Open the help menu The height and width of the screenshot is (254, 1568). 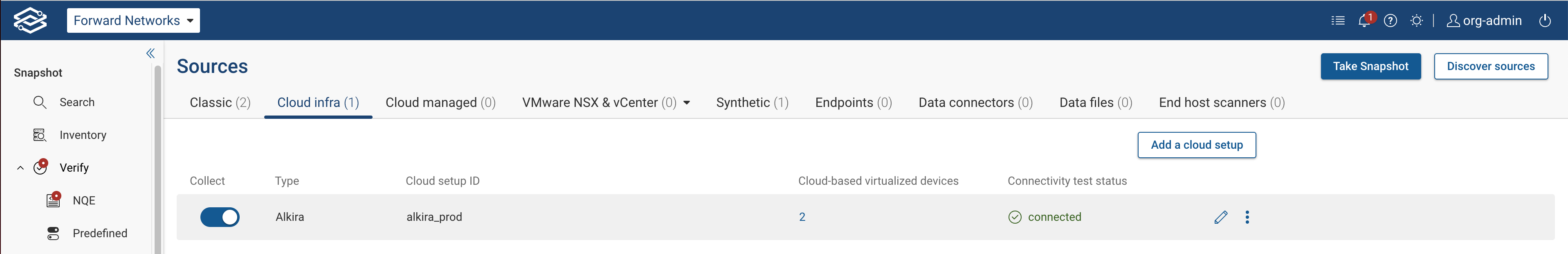(1391, 20)
